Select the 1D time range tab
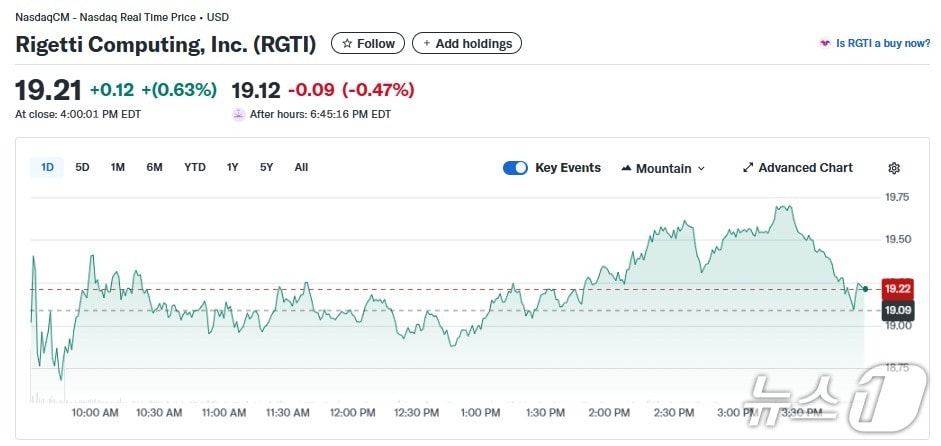Viewport: 941px width, 446px height. coord(47,167)
